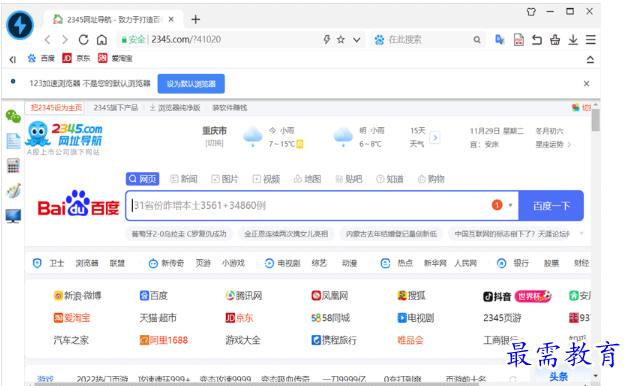The height and width of the screenshot is (386, 628).
Task: Open 携程旅行 site link
Action: click(x=334, y=340)
